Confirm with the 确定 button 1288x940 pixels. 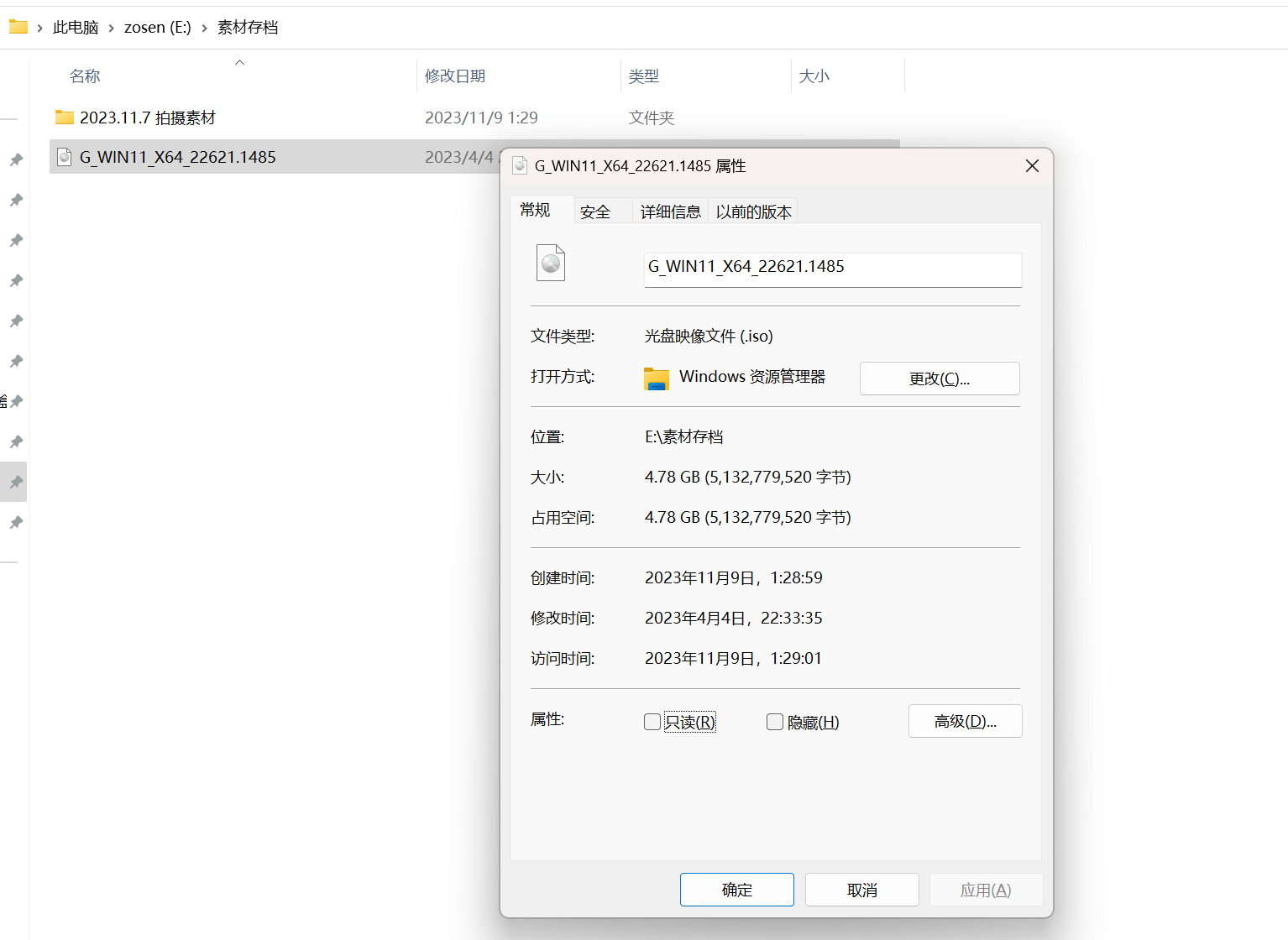click(x=737, y=890)
